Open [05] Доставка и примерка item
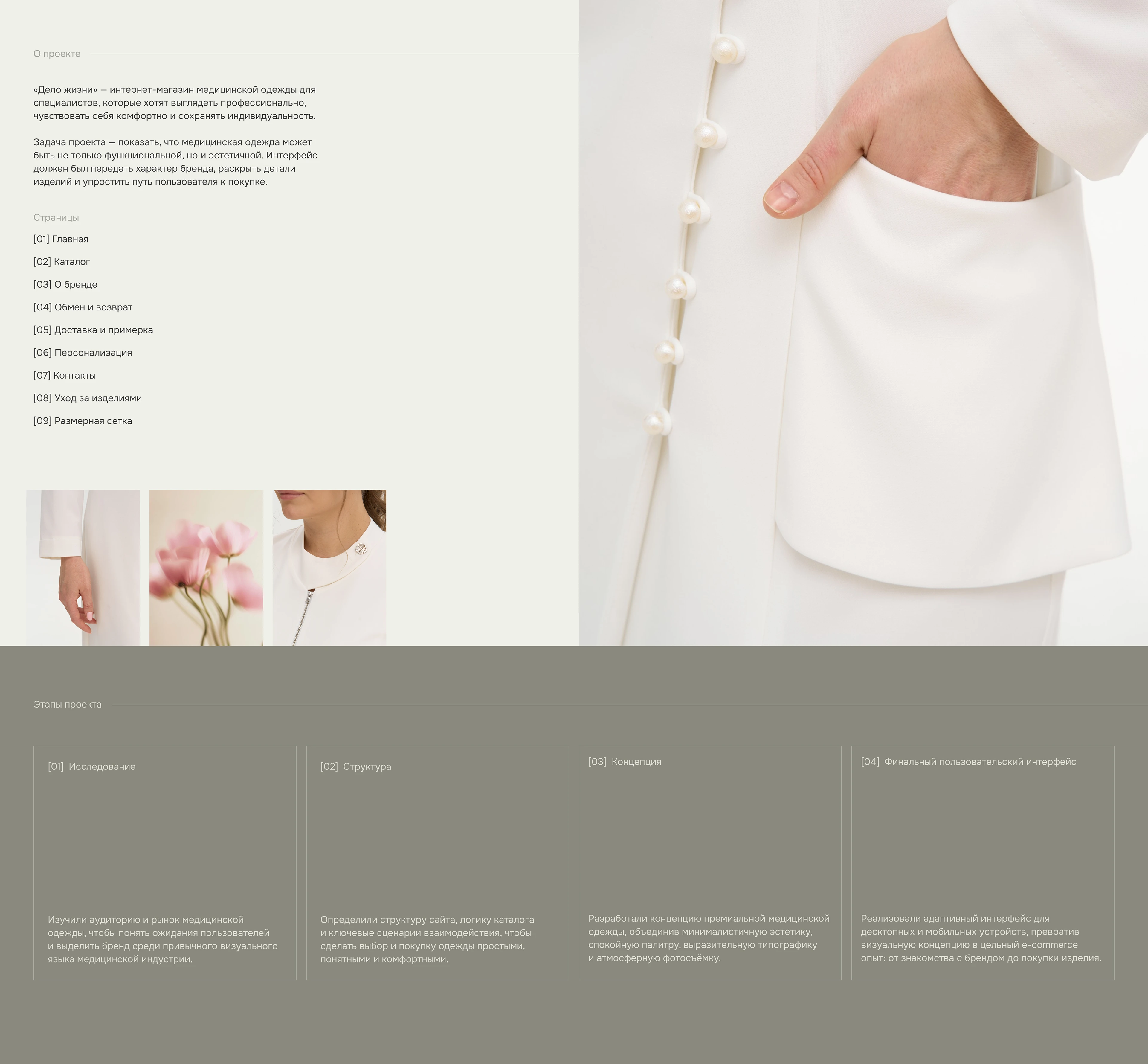 tap(93, 330)
